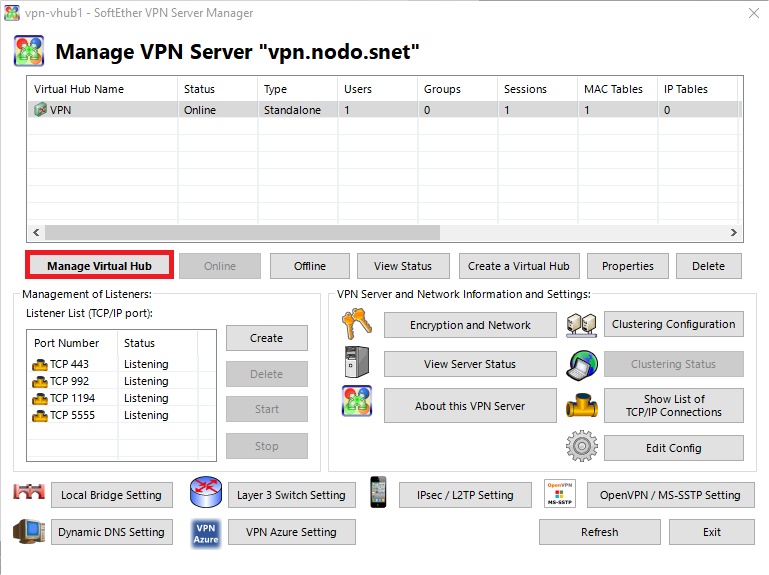
Task: Click the SoftEther logo beside the Manage VPN Server heading
Action: (29, 51)
